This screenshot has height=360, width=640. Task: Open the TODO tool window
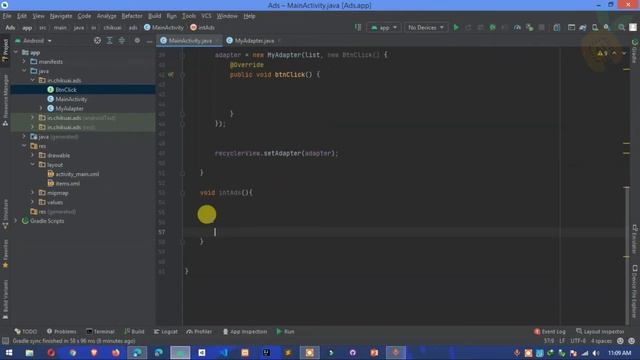(x=25, y=331)
